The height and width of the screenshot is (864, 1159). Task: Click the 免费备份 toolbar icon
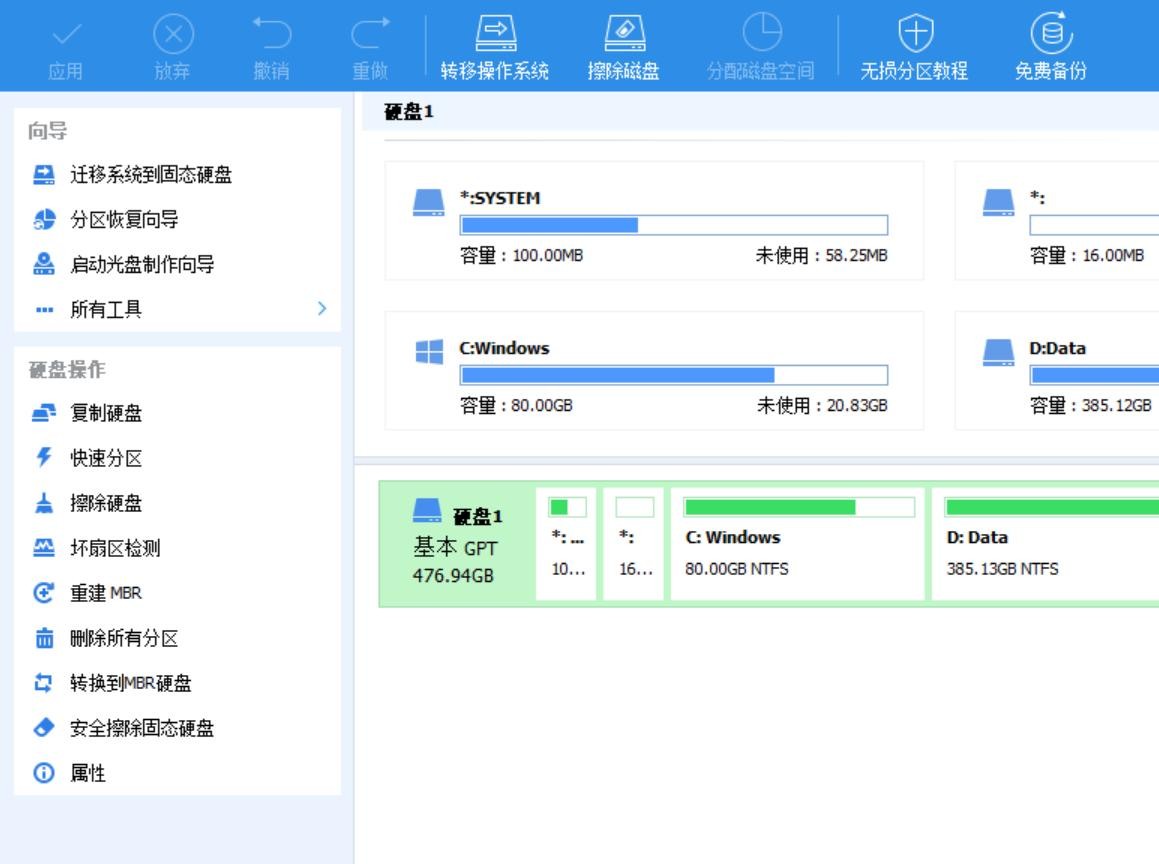click(1049, 35)
